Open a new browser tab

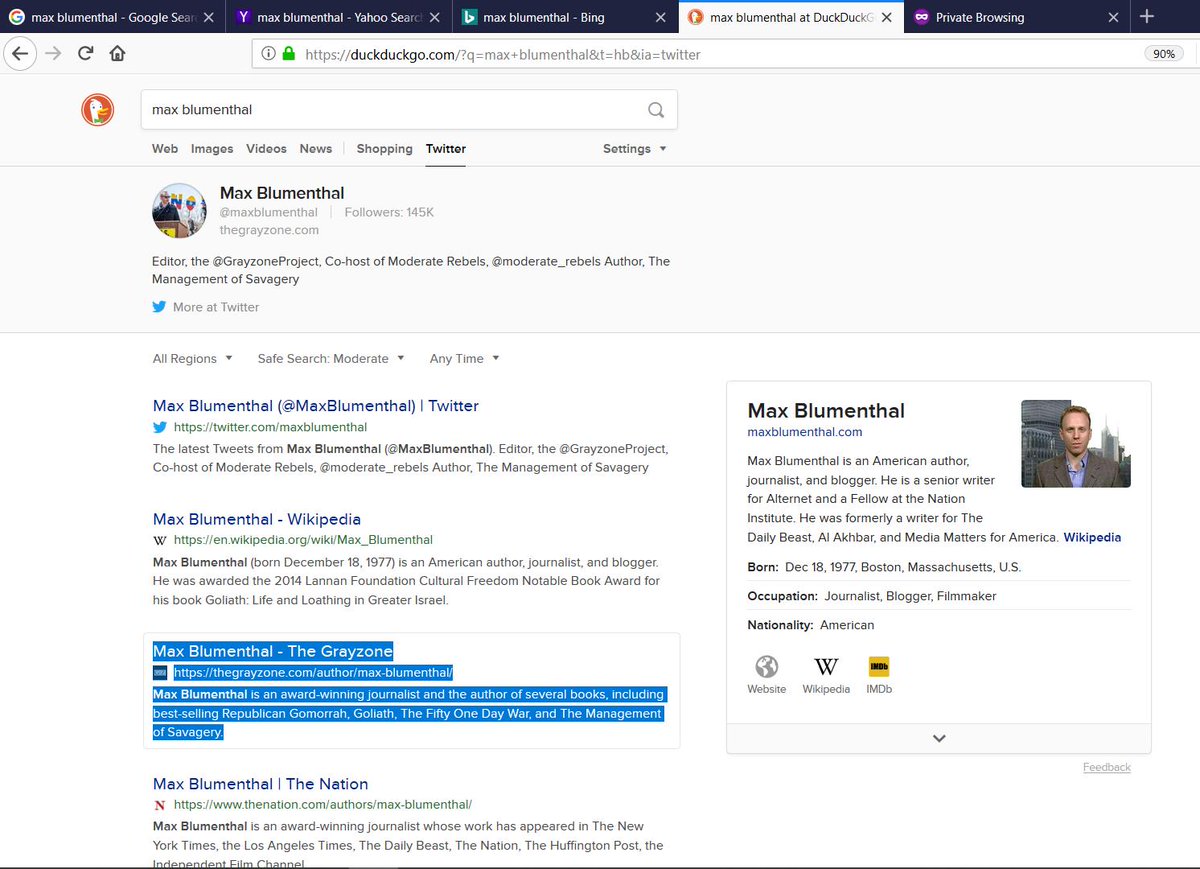click(1147, 16)
